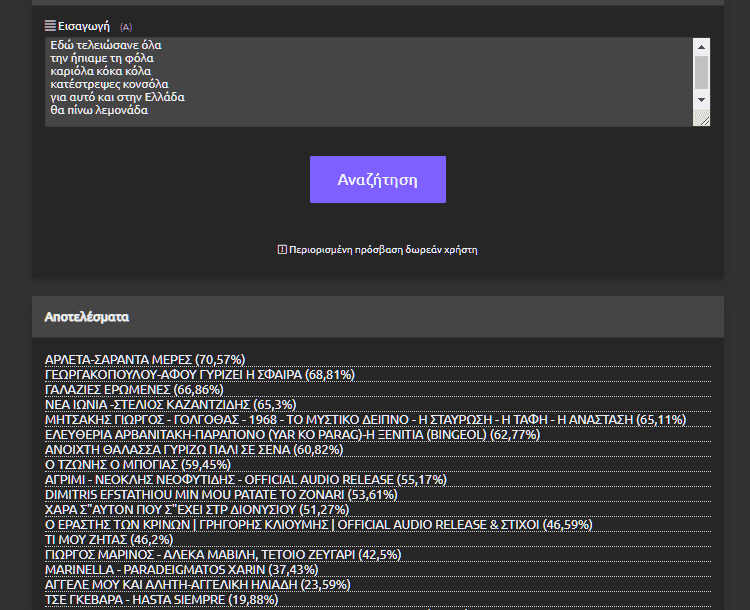Click the resize grip of the text area
750x610 pixels.
(x=702, y=118)
